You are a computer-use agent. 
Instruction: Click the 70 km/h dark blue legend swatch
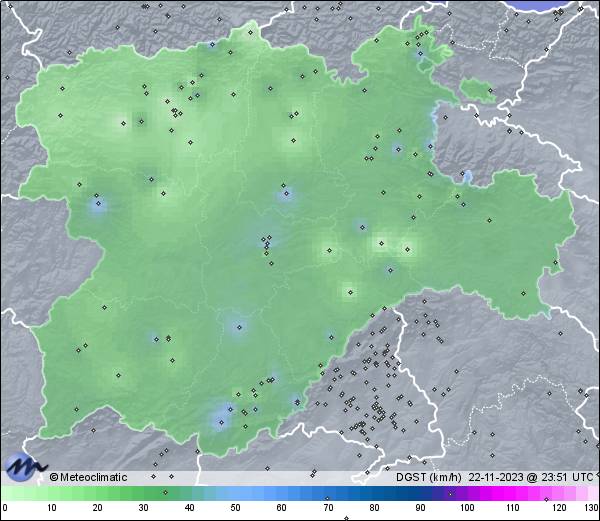[327, 494]
